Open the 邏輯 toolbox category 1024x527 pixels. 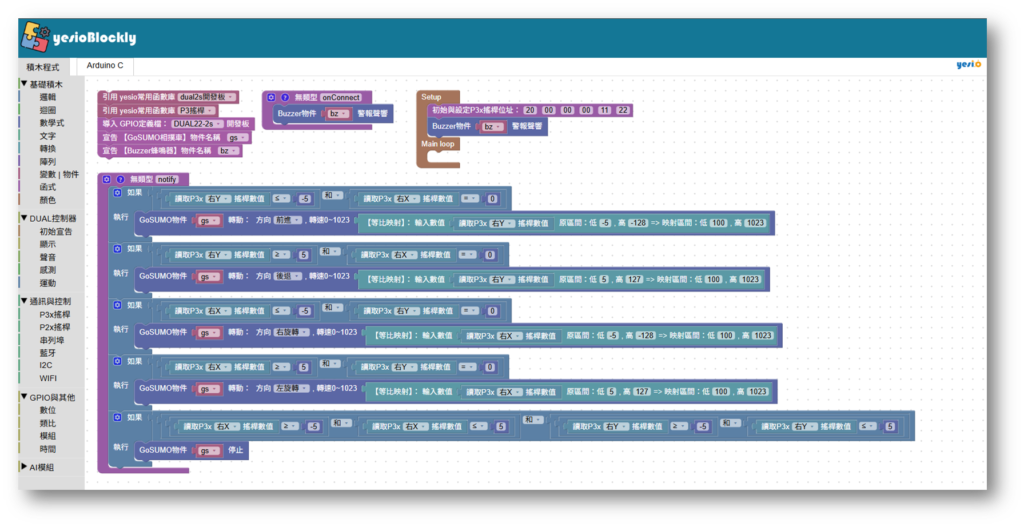click(48, 97)
